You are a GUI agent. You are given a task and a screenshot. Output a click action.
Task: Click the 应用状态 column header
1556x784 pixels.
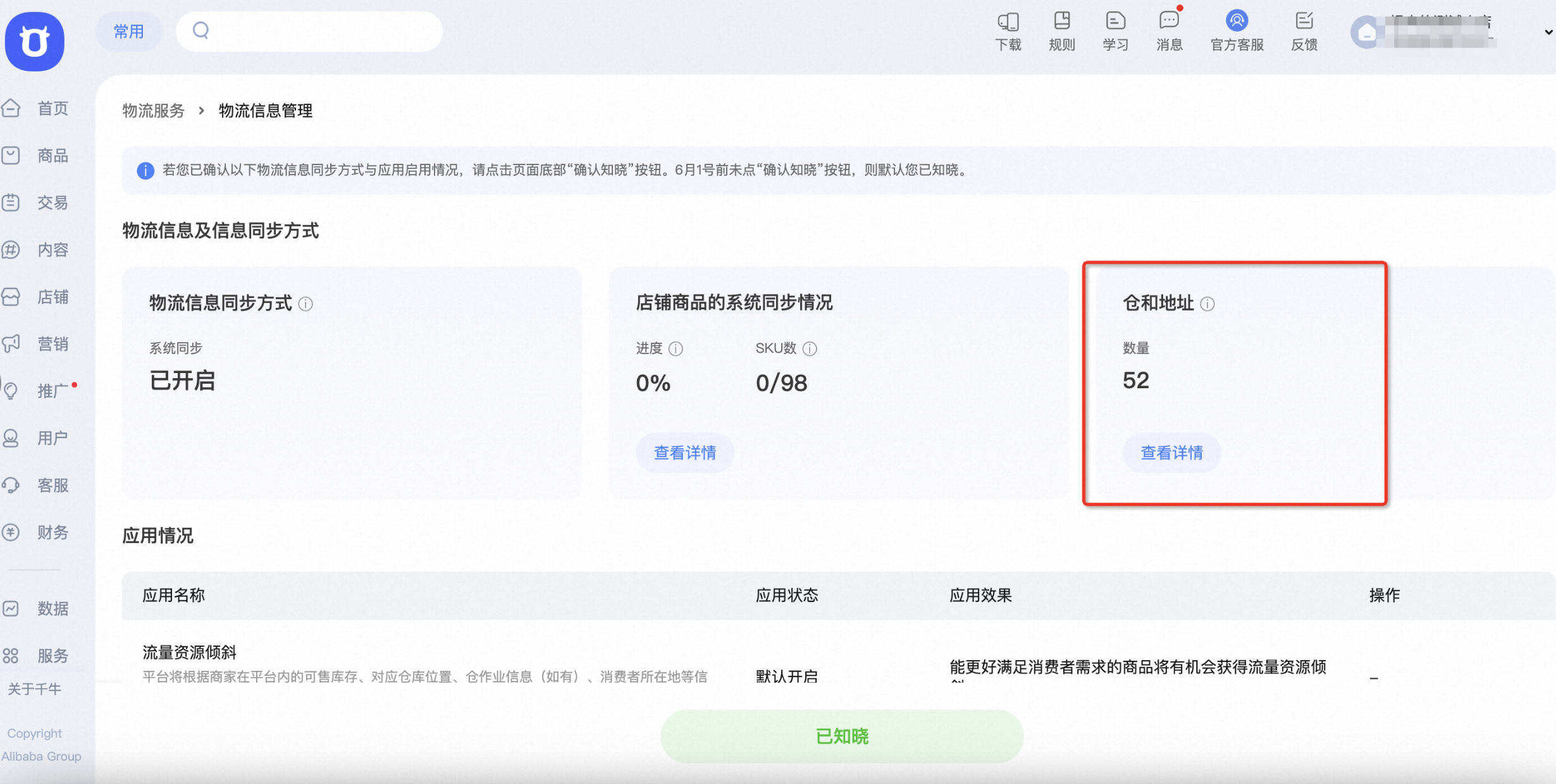pos(787,595)
